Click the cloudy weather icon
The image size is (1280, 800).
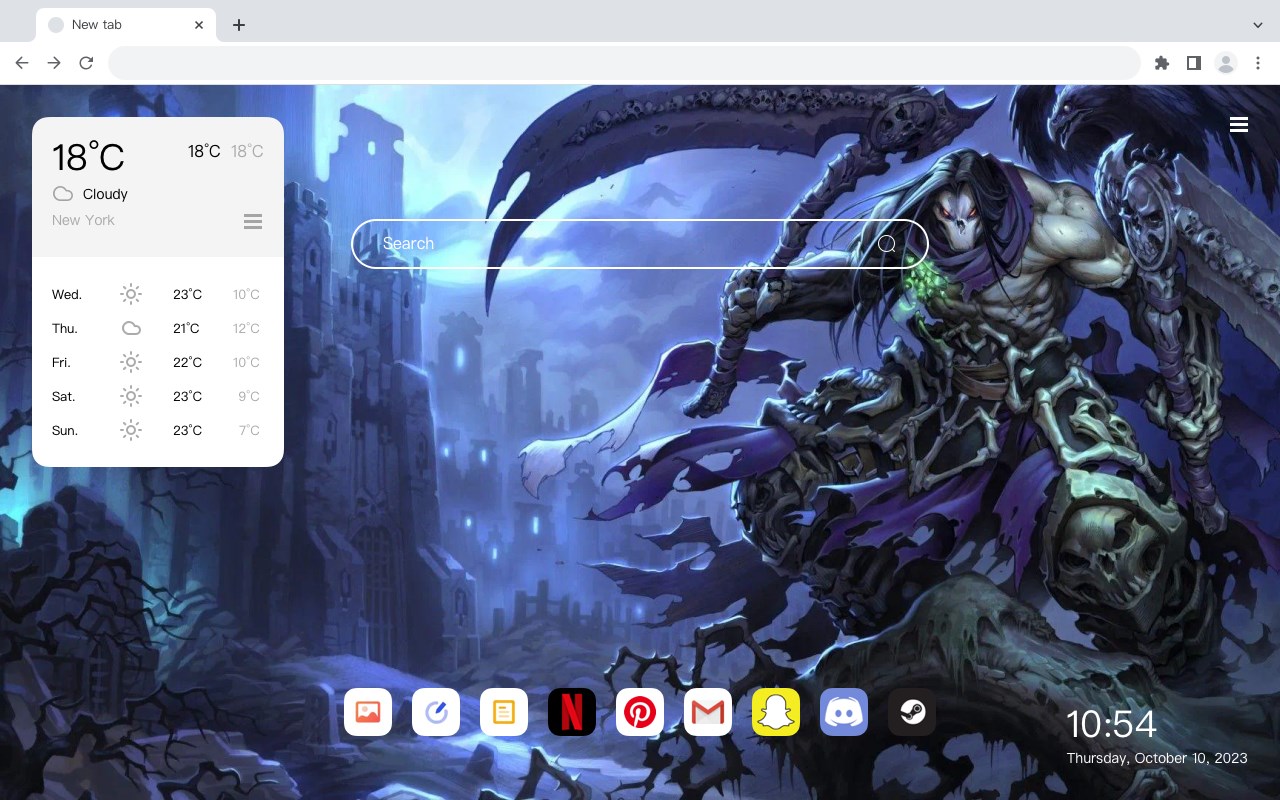pyautogui.click(x=63, y=194)
